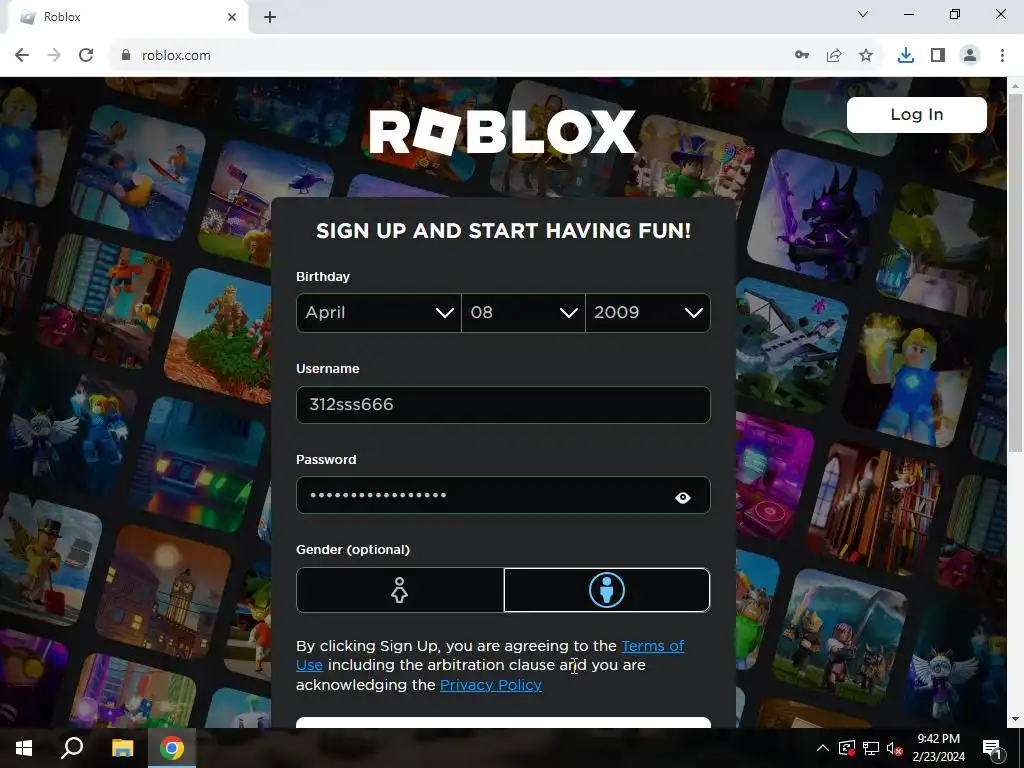
Task: Open the Windows Start menu
Action: coord(24,748)
